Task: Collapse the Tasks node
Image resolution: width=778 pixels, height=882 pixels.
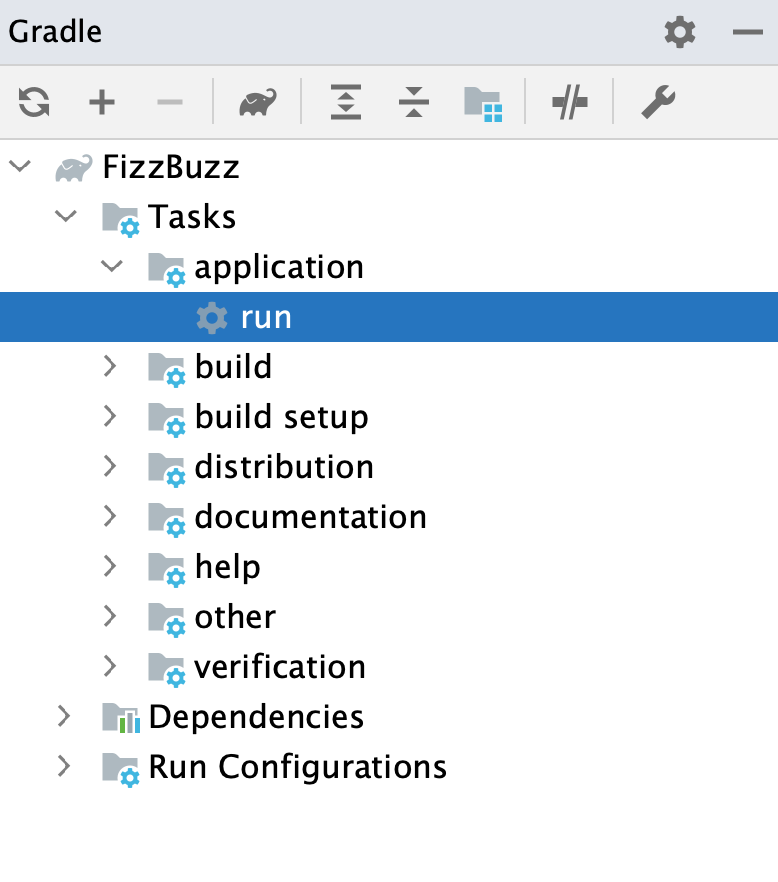Action: [66, 215]
